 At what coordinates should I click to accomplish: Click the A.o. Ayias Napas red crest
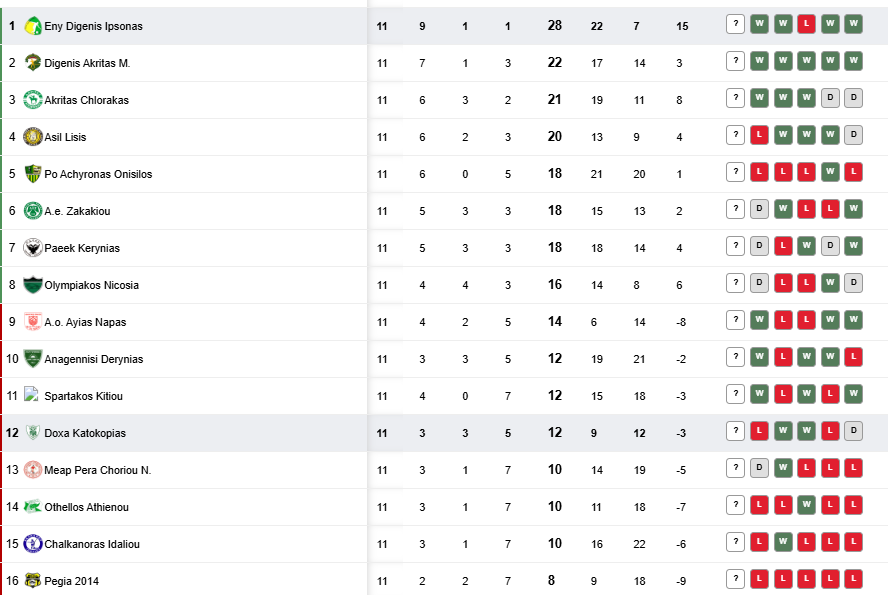click(33, 322)
